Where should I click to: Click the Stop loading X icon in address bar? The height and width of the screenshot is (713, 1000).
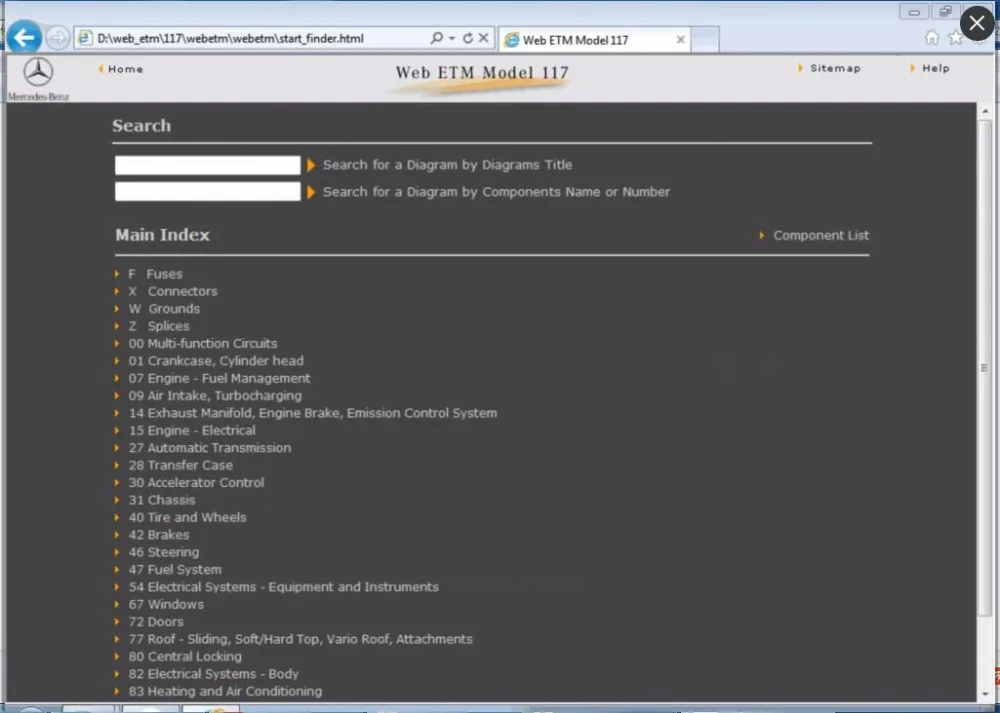[483, 38]
